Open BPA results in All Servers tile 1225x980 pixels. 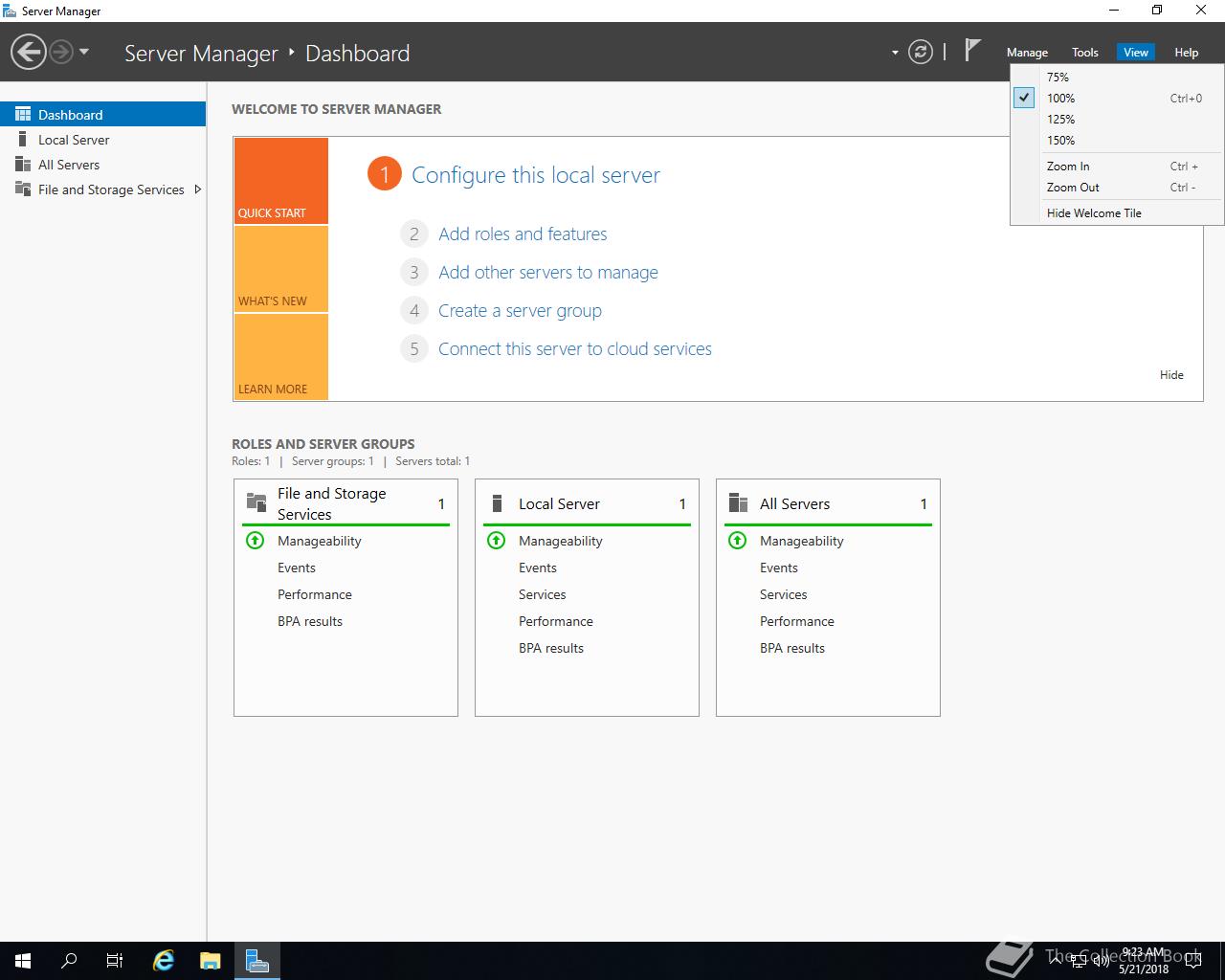792,648
